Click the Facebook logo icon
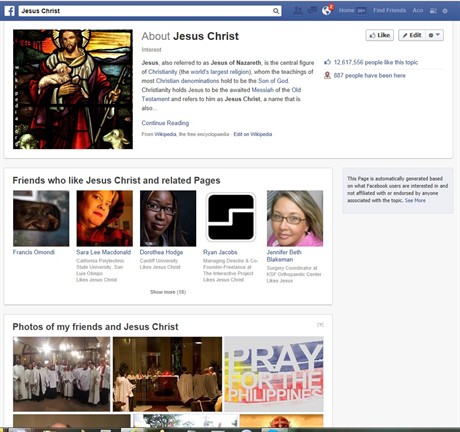 (x=10, y=11)
